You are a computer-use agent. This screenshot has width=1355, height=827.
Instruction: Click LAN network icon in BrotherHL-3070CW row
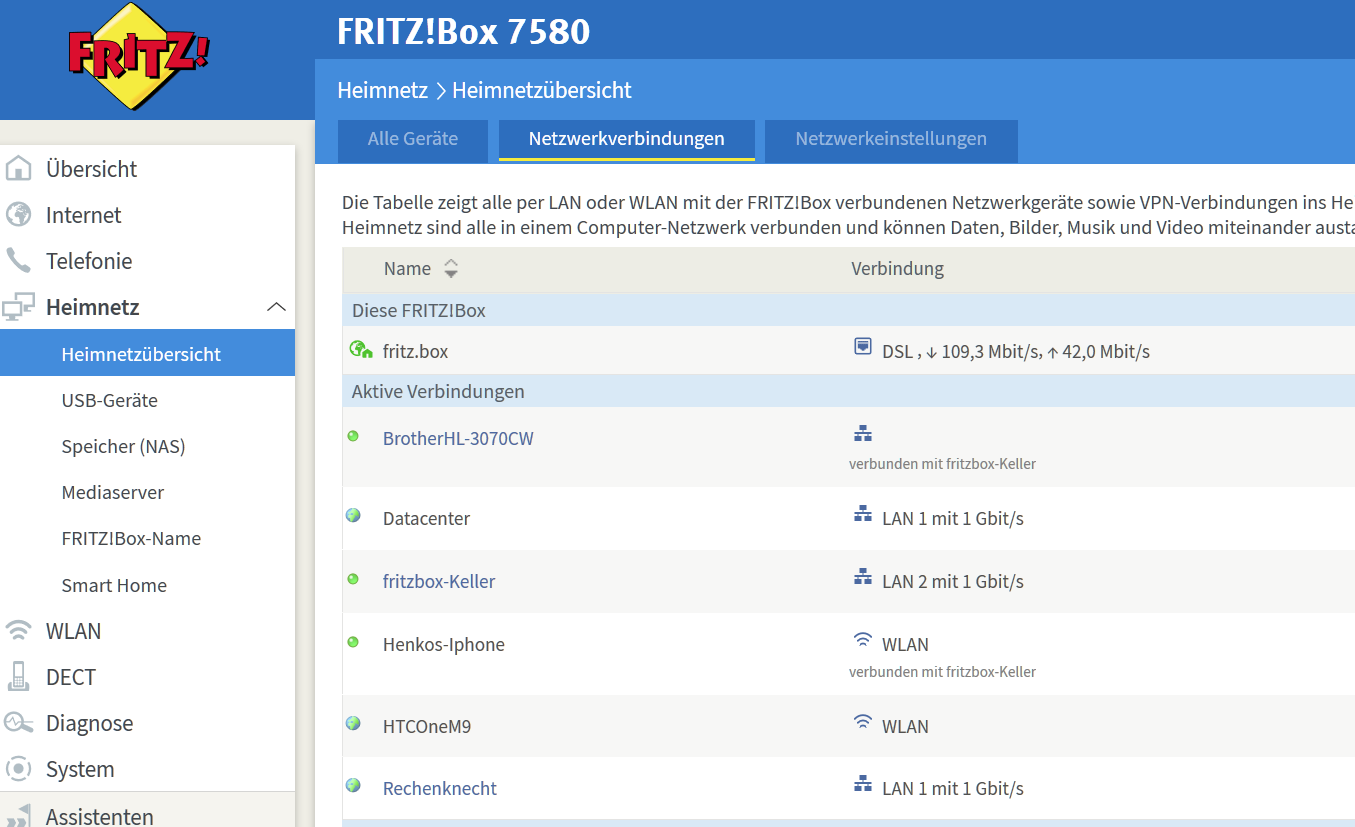862,434
